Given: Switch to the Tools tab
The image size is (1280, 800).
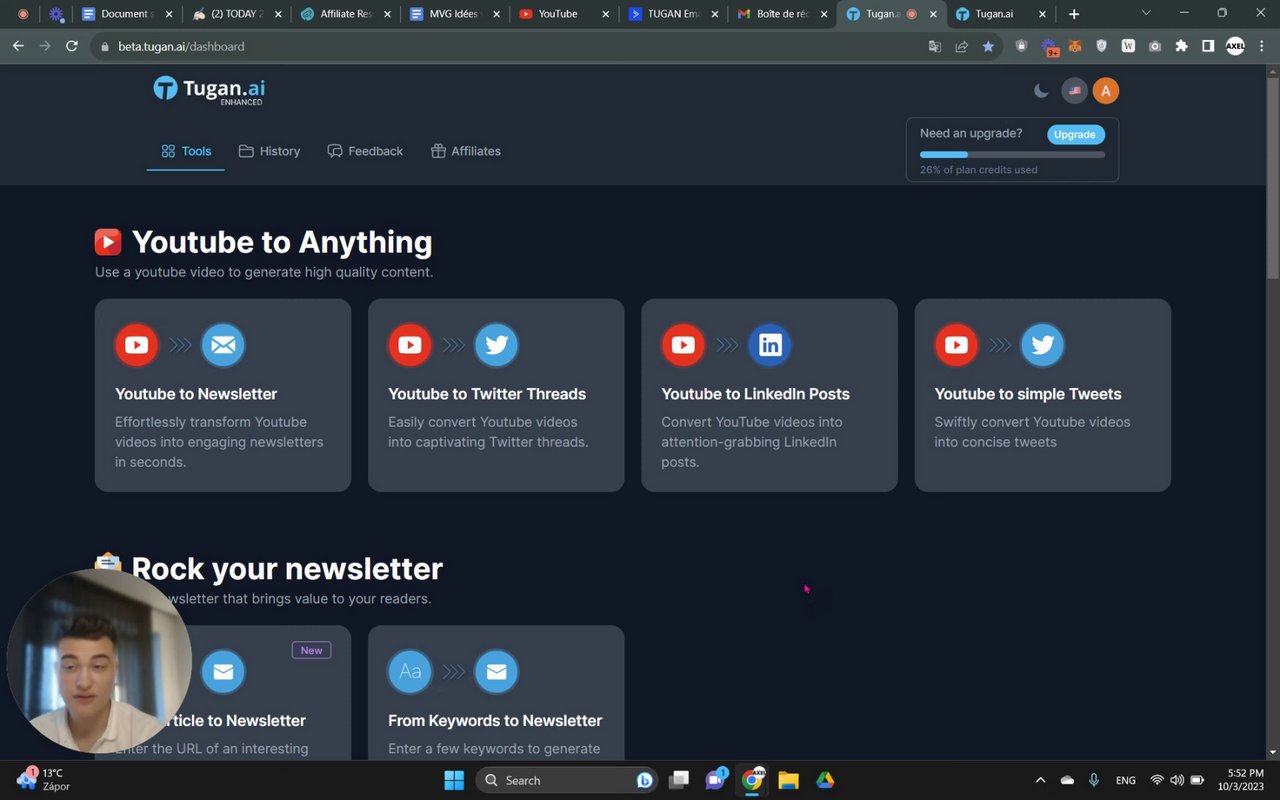Looking at the screenshot, I should tap(186, 151).
